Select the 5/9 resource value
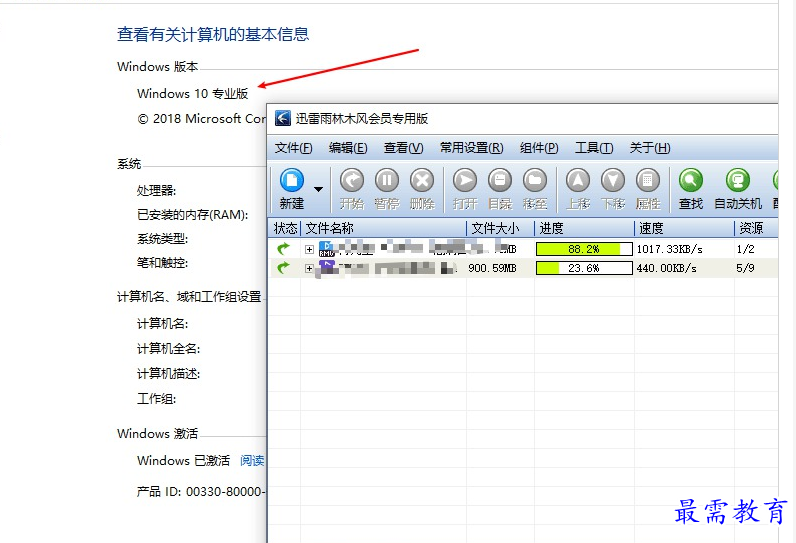The height and width of the screenshot is (543, 796). (745, 268)
